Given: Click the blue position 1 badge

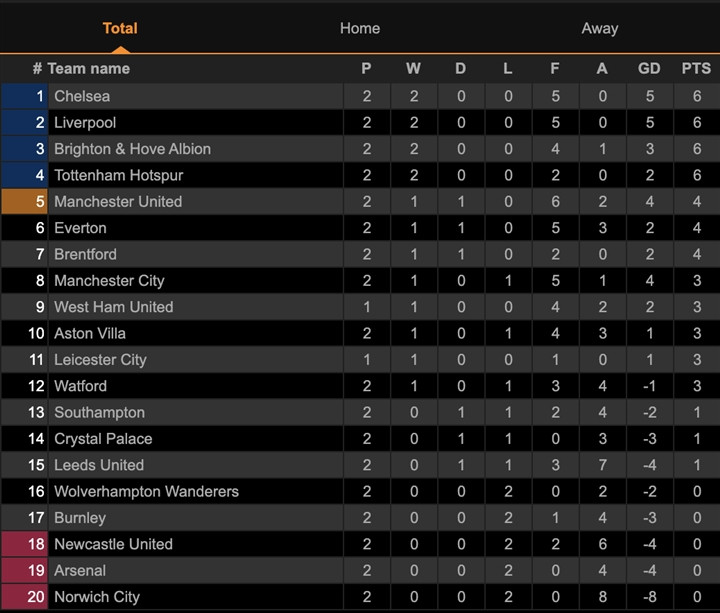Looking at the screenshot, I should (x=24, y=96).
